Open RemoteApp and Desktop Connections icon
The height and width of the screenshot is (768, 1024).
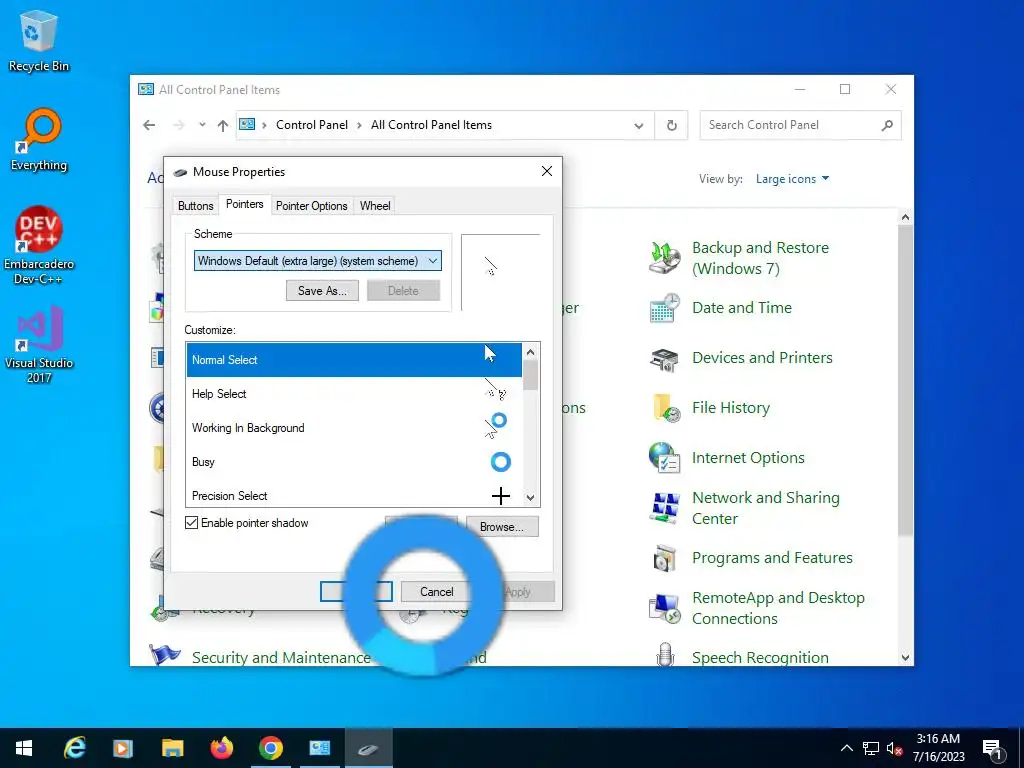click(664, 608)
